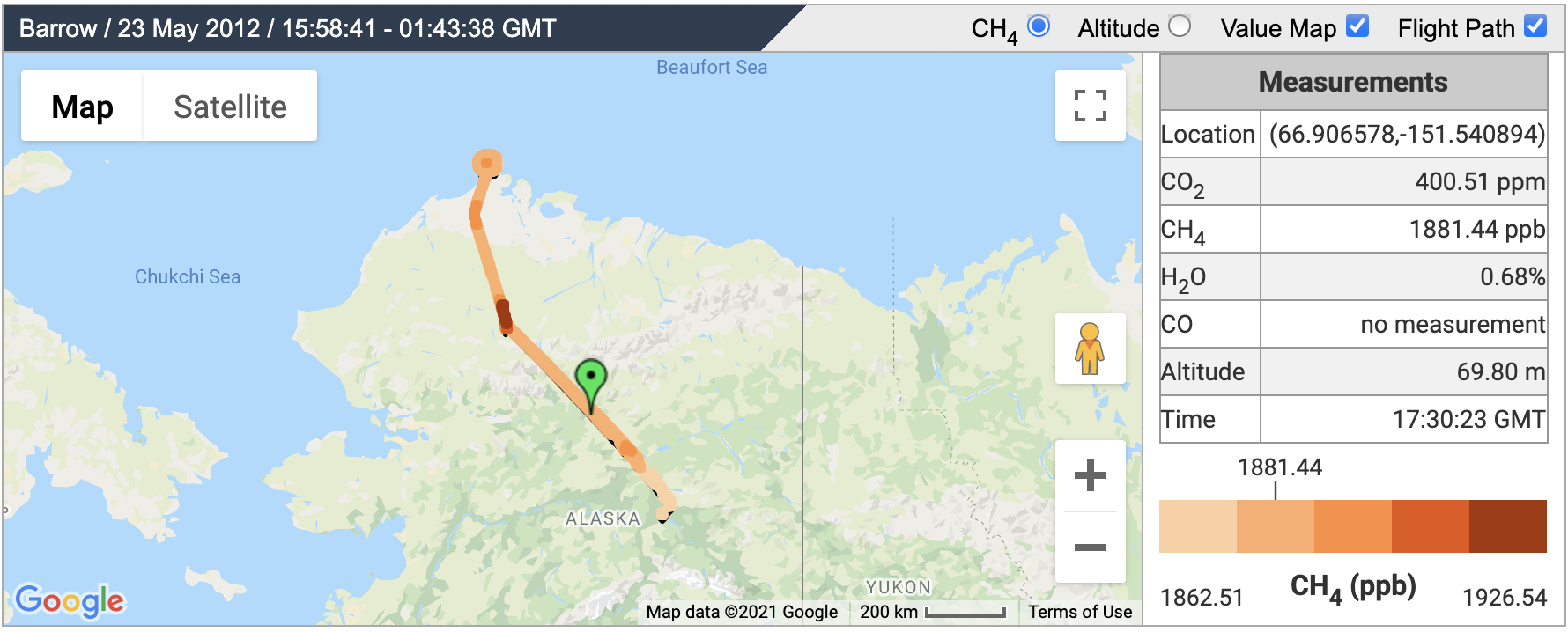The width and height of the screenshot is (1568, 632).
Task: Select the Altitude radio button
Action: tap(1180, 26)
